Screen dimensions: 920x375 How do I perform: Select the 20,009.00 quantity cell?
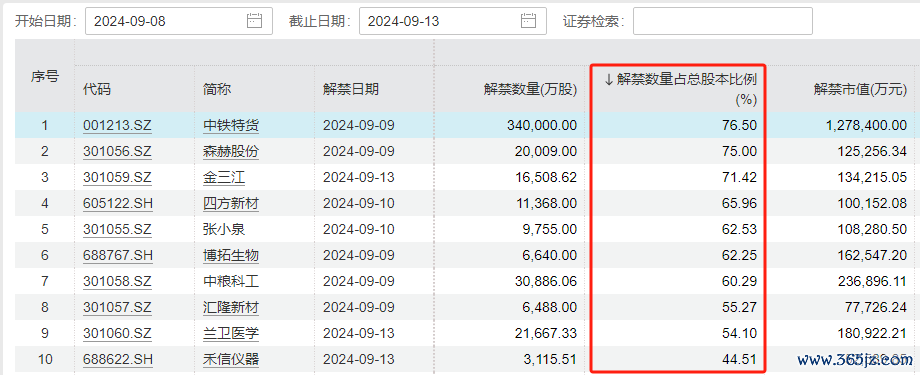point(546,151)
